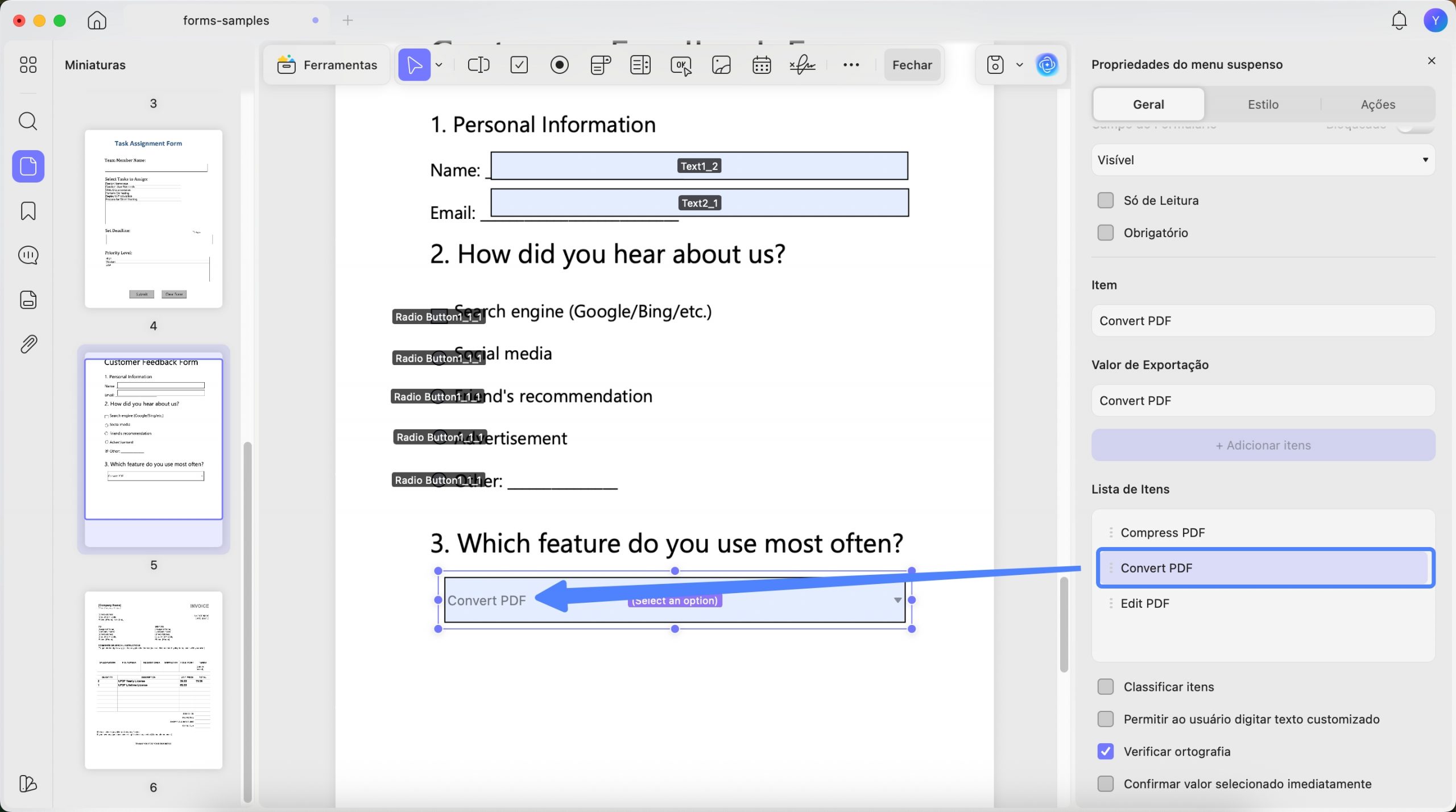The height and width of the screenshot is (812, 1456).
Task: Open the more tools ellipsis menu
Action: 851,65
